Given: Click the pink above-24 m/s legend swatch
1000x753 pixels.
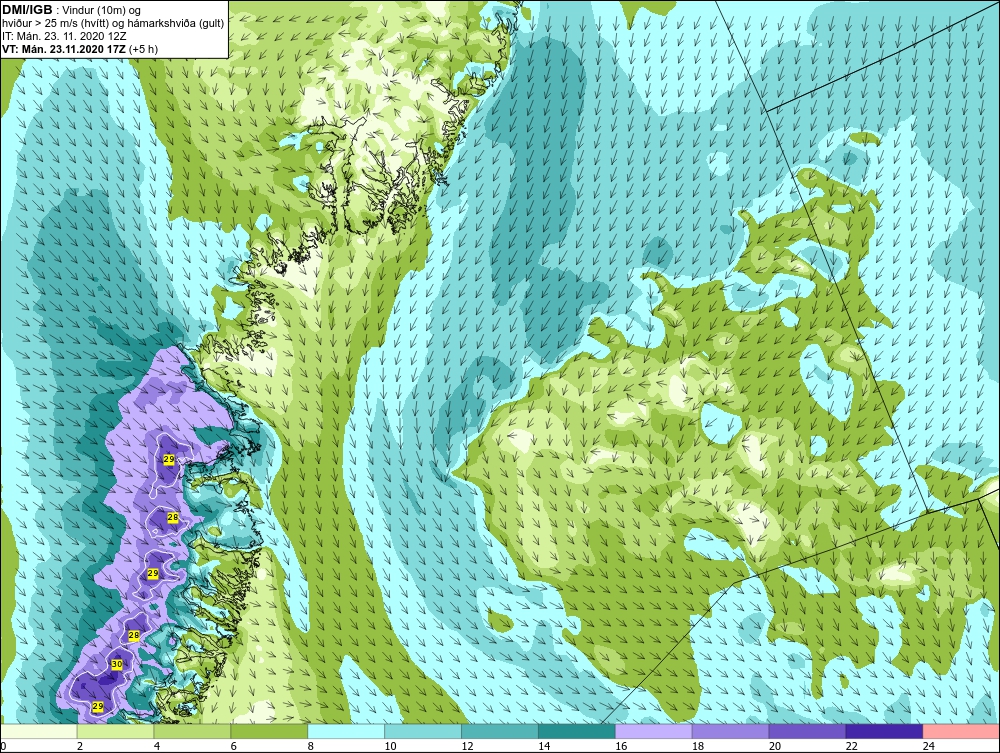Looking at the screenshot, I should coord(960,731).
